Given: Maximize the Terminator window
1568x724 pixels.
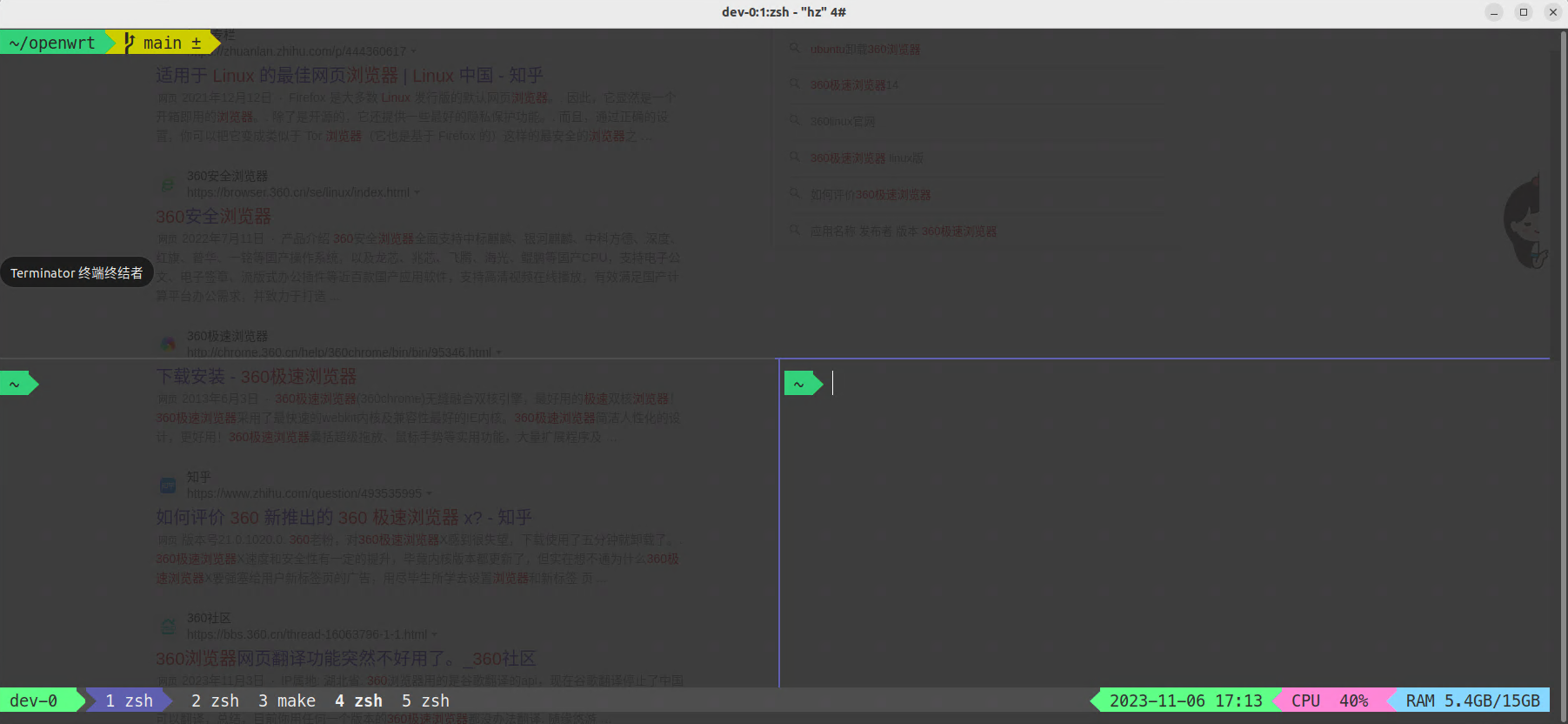Looking at the screenshot, I should pyautogui.click(x=1524, y=12).
